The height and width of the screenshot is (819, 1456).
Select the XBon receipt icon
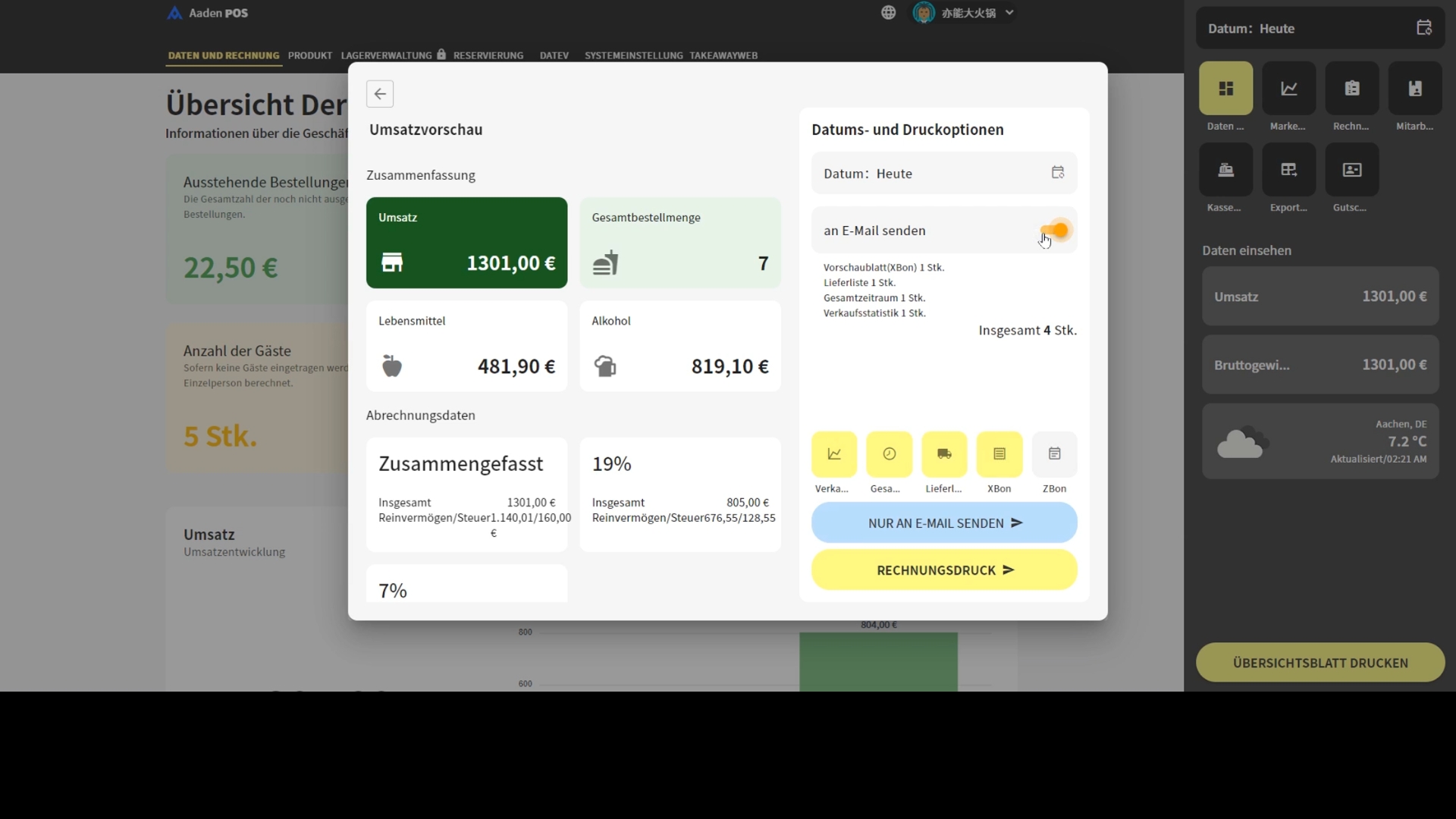(x=999, y=454)
